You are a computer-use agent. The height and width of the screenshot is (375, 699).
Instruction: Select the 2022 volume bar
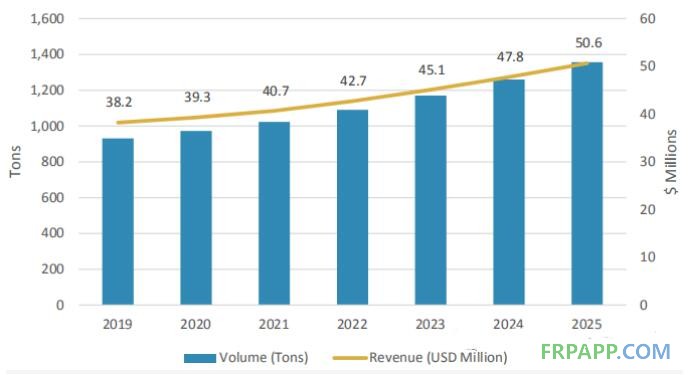(353, 207)
